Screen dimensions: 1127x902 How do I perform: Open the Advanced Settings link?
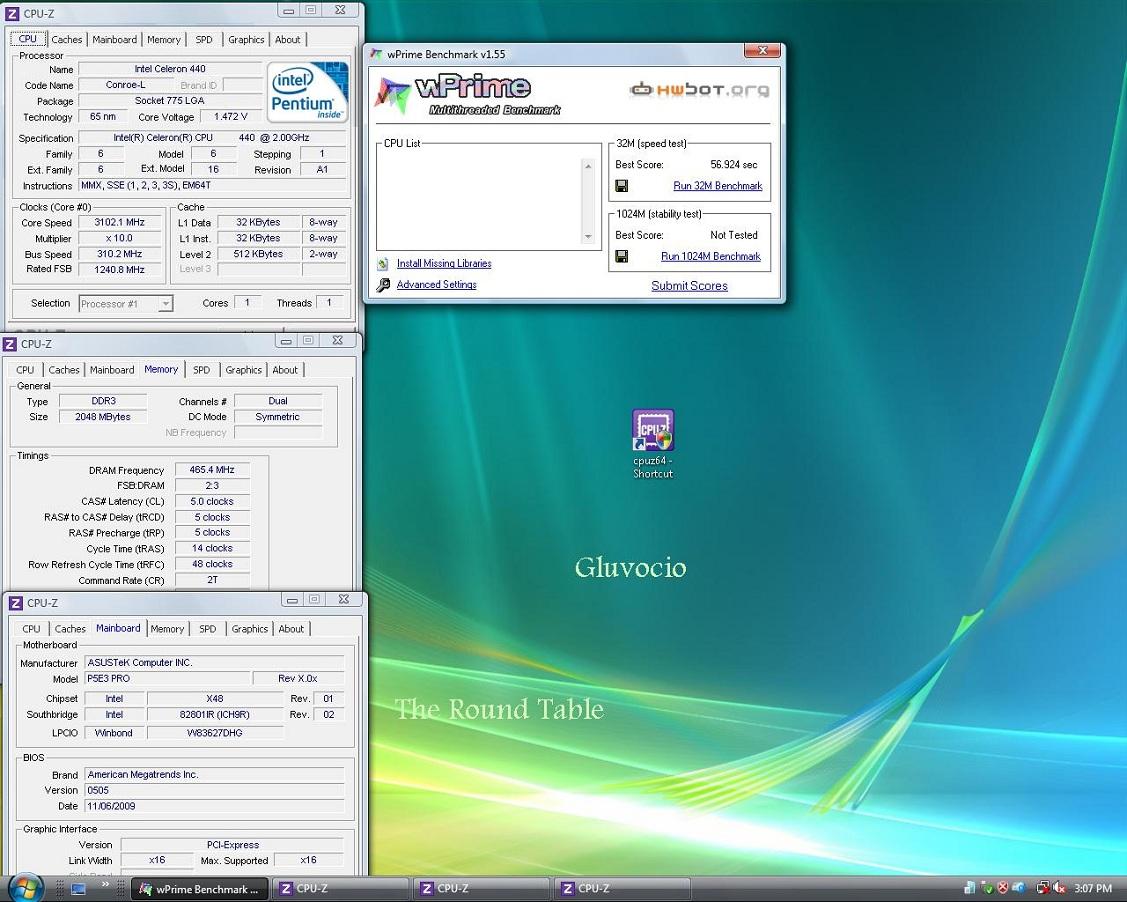(x=436, y=285)
